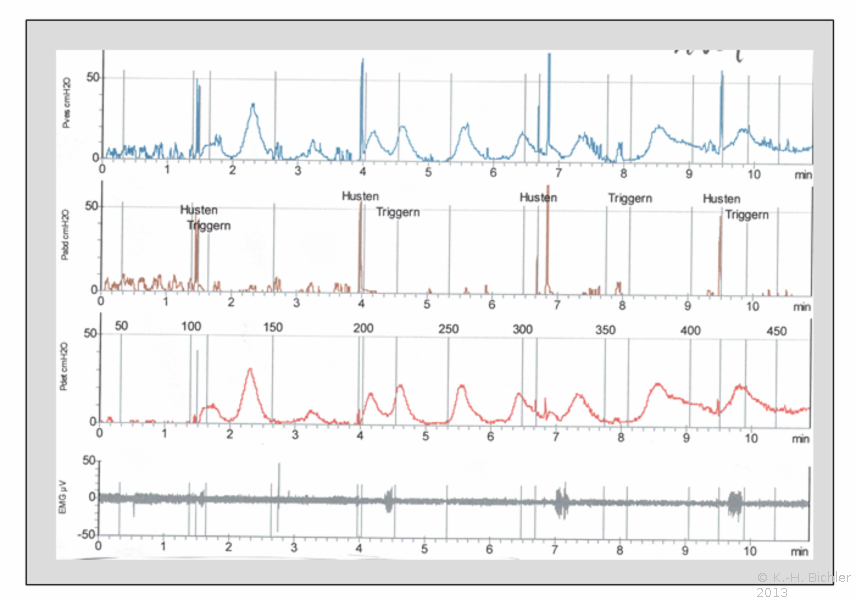Click the min unit label on EMG axis

[x=800, y=549]
